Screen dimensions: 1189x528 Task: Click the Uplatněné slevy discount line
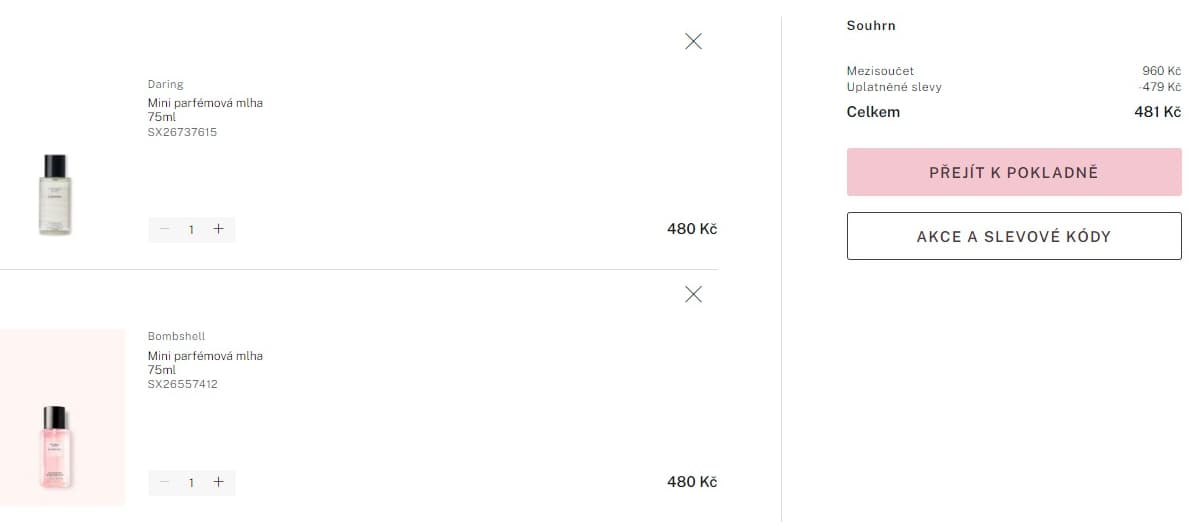(1014, 87)
